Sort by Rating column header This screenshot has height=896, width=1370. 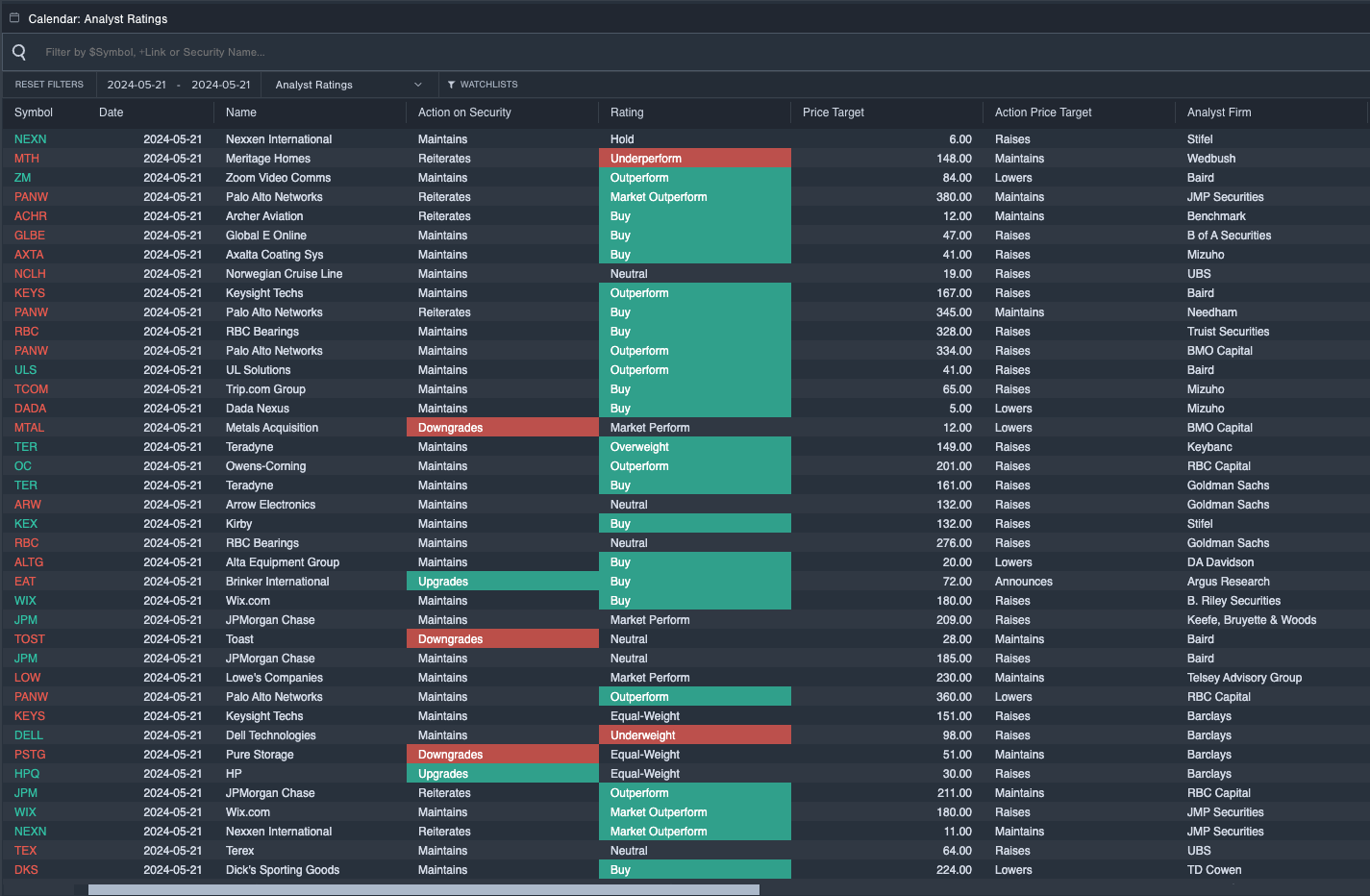[x=627, y=112]
